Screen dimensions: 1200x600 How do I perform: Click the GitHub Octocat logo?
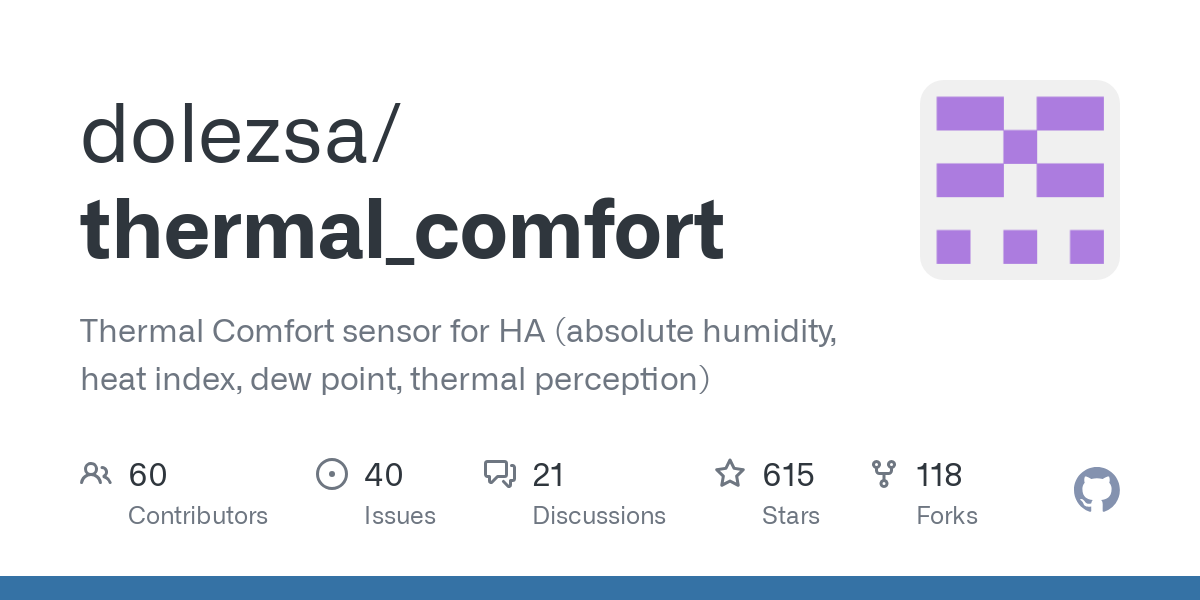coord(1096,491)
